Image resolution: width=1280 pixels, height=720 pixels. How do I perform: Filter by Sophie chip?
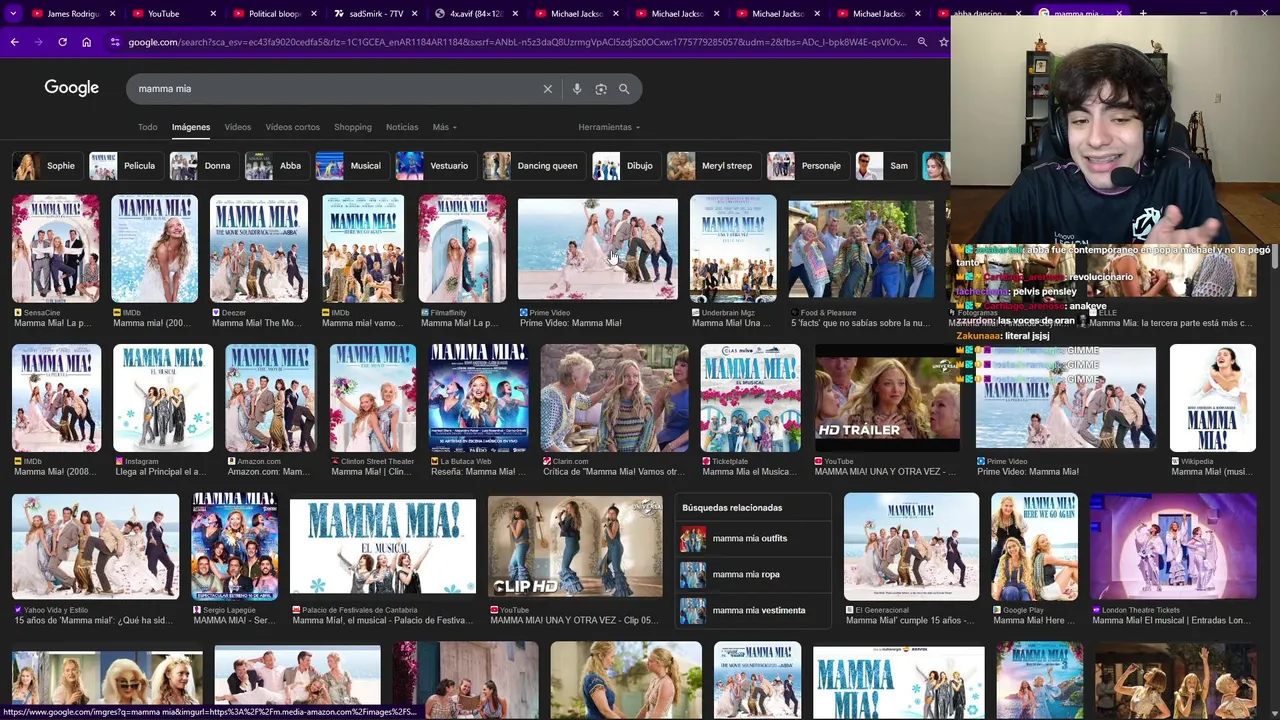tap(46, 166)
